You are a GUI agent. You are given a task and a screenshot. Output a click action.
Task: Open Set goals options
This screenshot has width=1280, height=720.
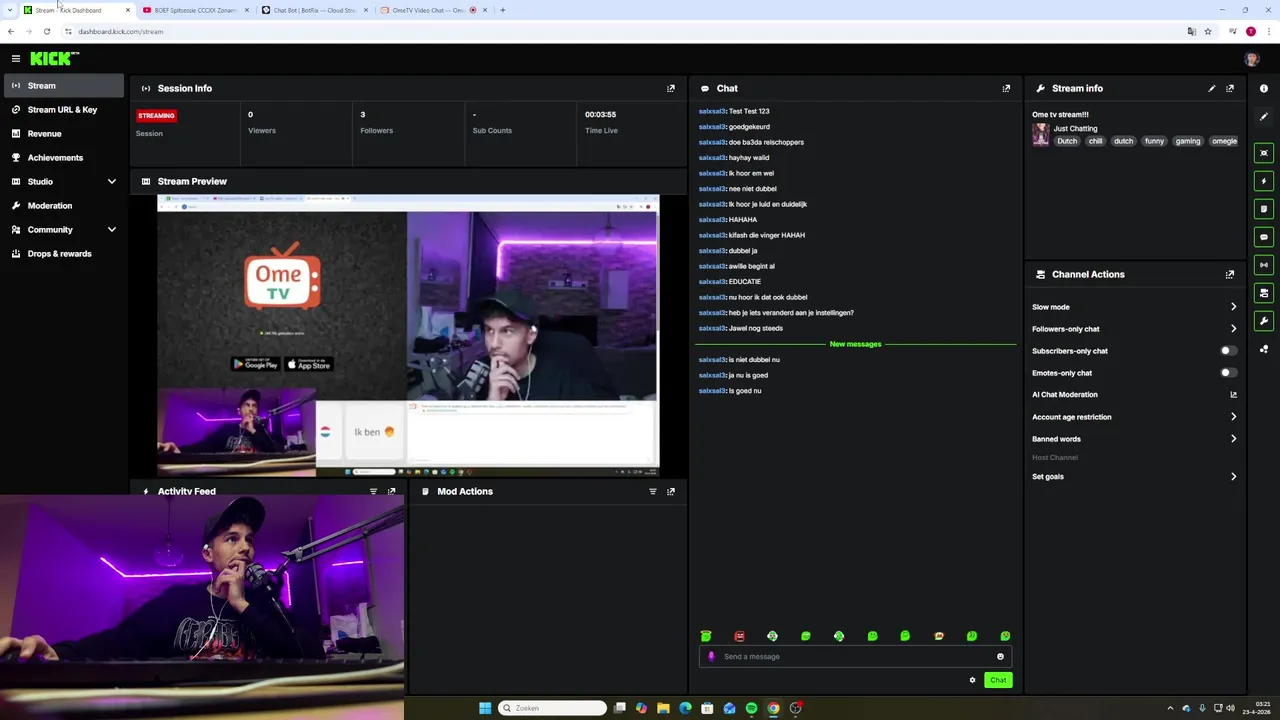tap(1134, 477)
